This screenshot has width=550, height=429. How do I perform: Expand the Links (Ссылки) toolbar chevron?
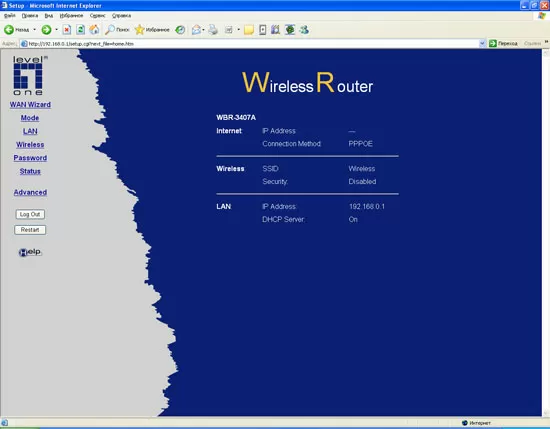[x=546, y=43]
